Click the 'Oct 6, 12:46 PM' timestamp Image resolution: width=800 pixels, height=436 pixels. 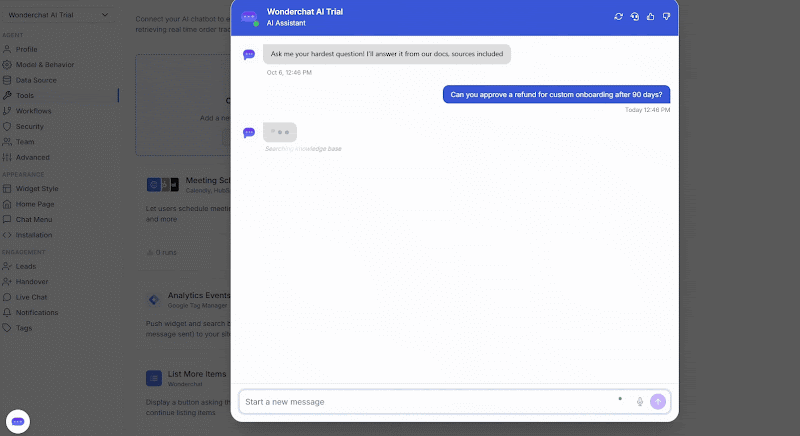(x=289, y=72)
